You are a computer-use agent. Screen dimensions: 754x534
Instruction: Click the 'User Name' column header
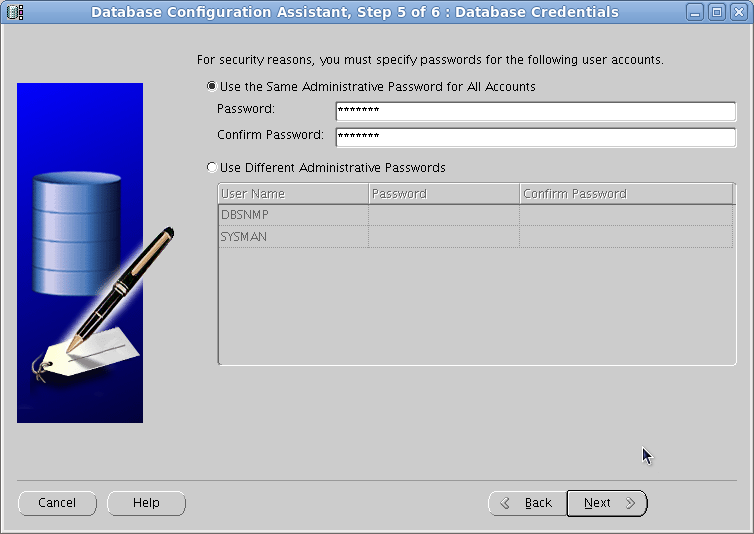293,194
